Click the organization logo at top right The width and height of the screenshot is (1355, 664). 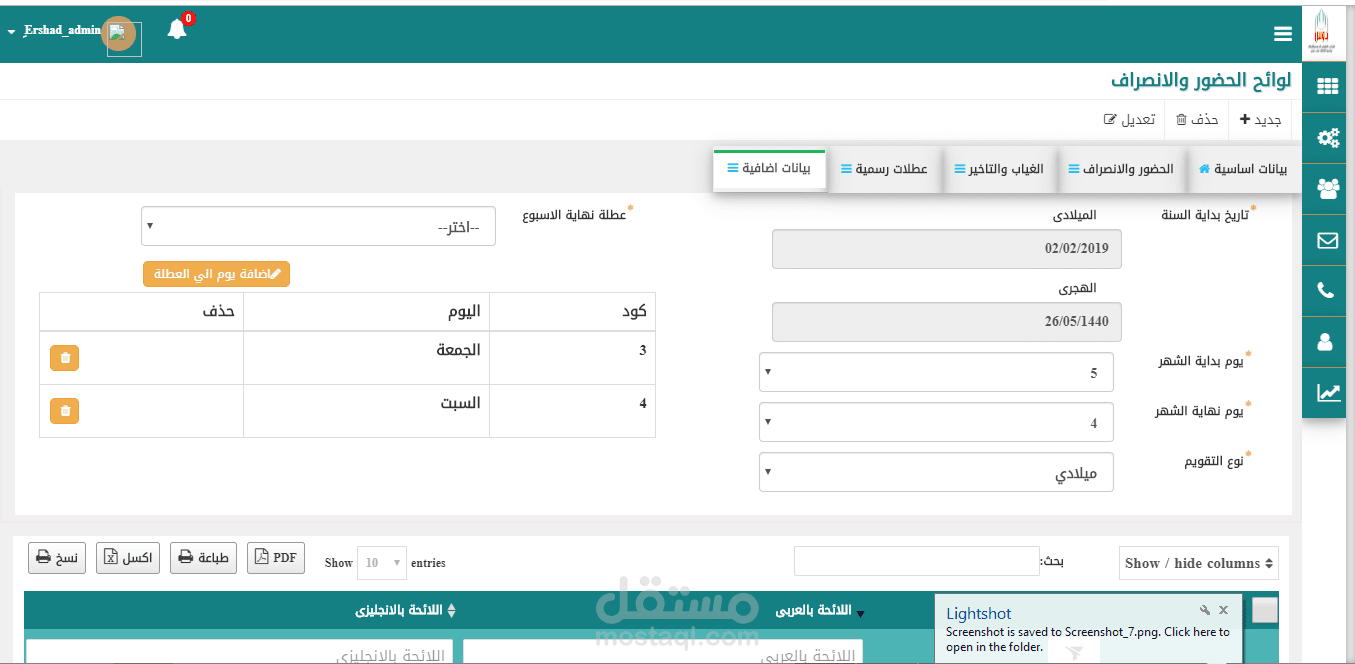pos(1323,34)
